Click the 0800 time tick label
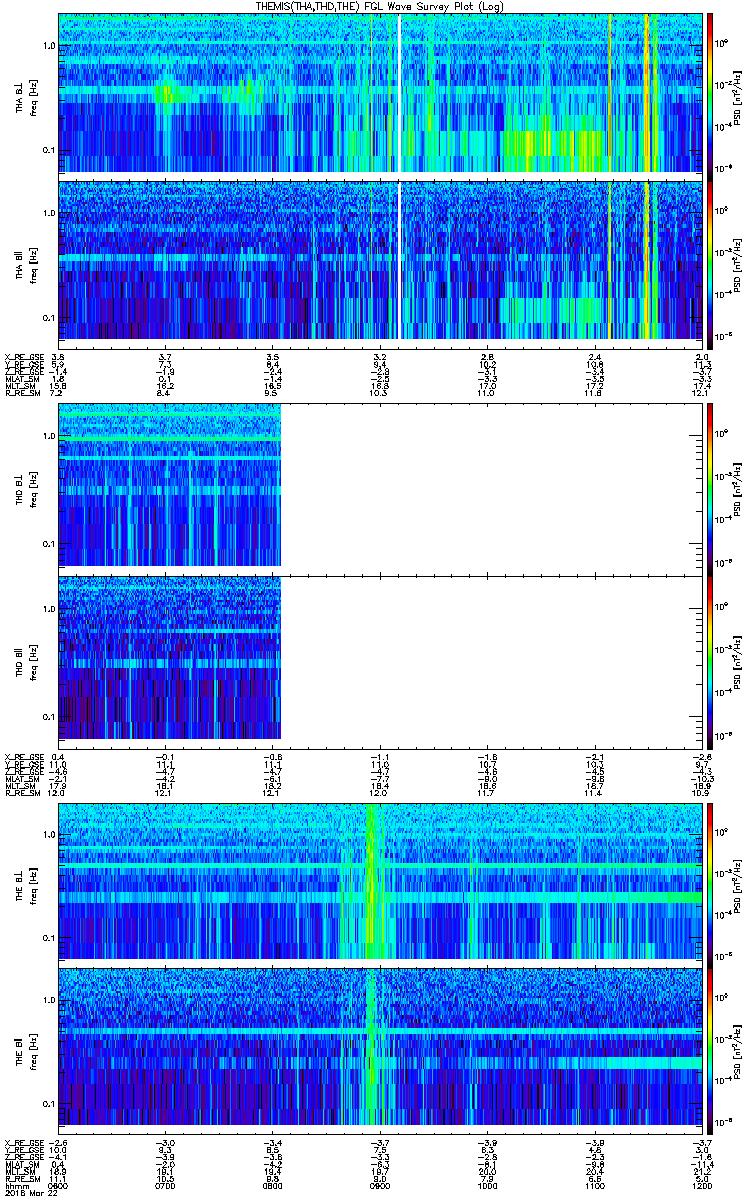750x1200 pixels. (272, 1185)
